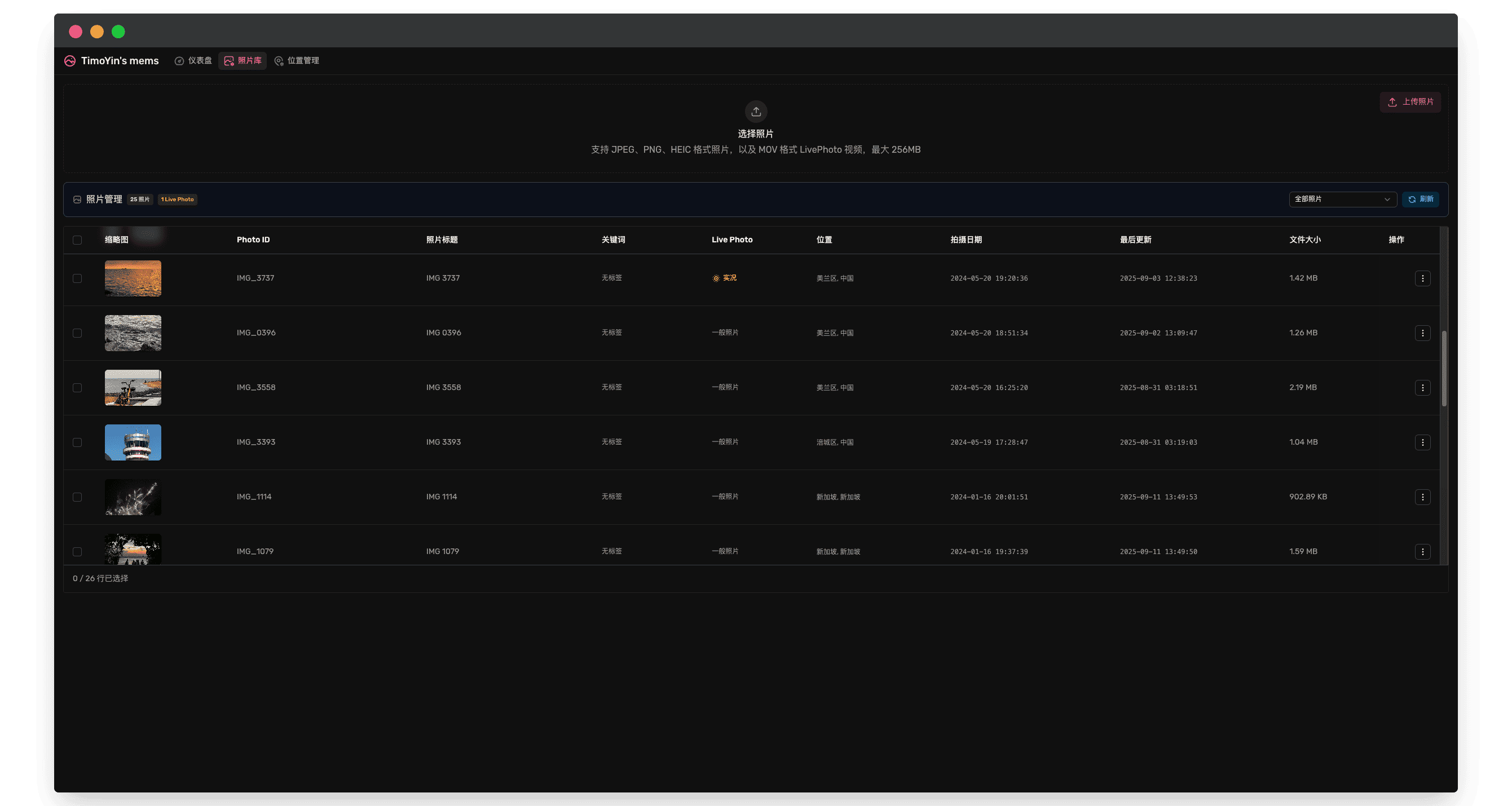This screenshot has height=806, width=1512.
Task: Click the 上传照片 button
Action: click(1410, 102)
